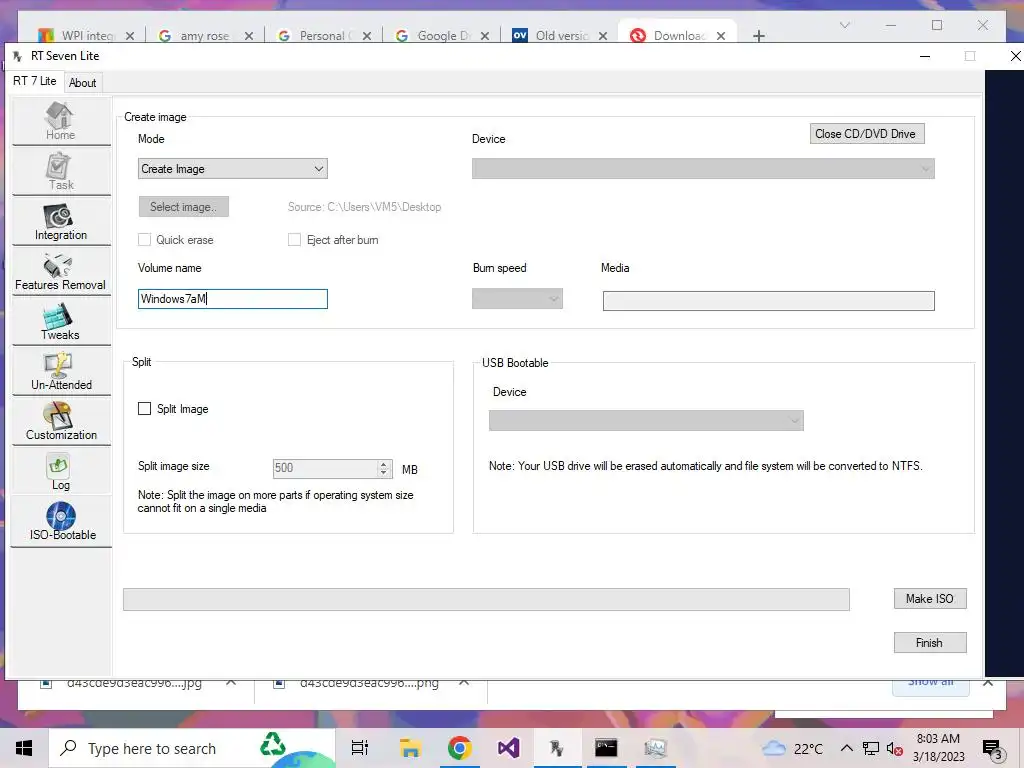Image resolution: width=1024 pixels, height=768 pixels.
Task: View the Log section
Action: point(61,472)
